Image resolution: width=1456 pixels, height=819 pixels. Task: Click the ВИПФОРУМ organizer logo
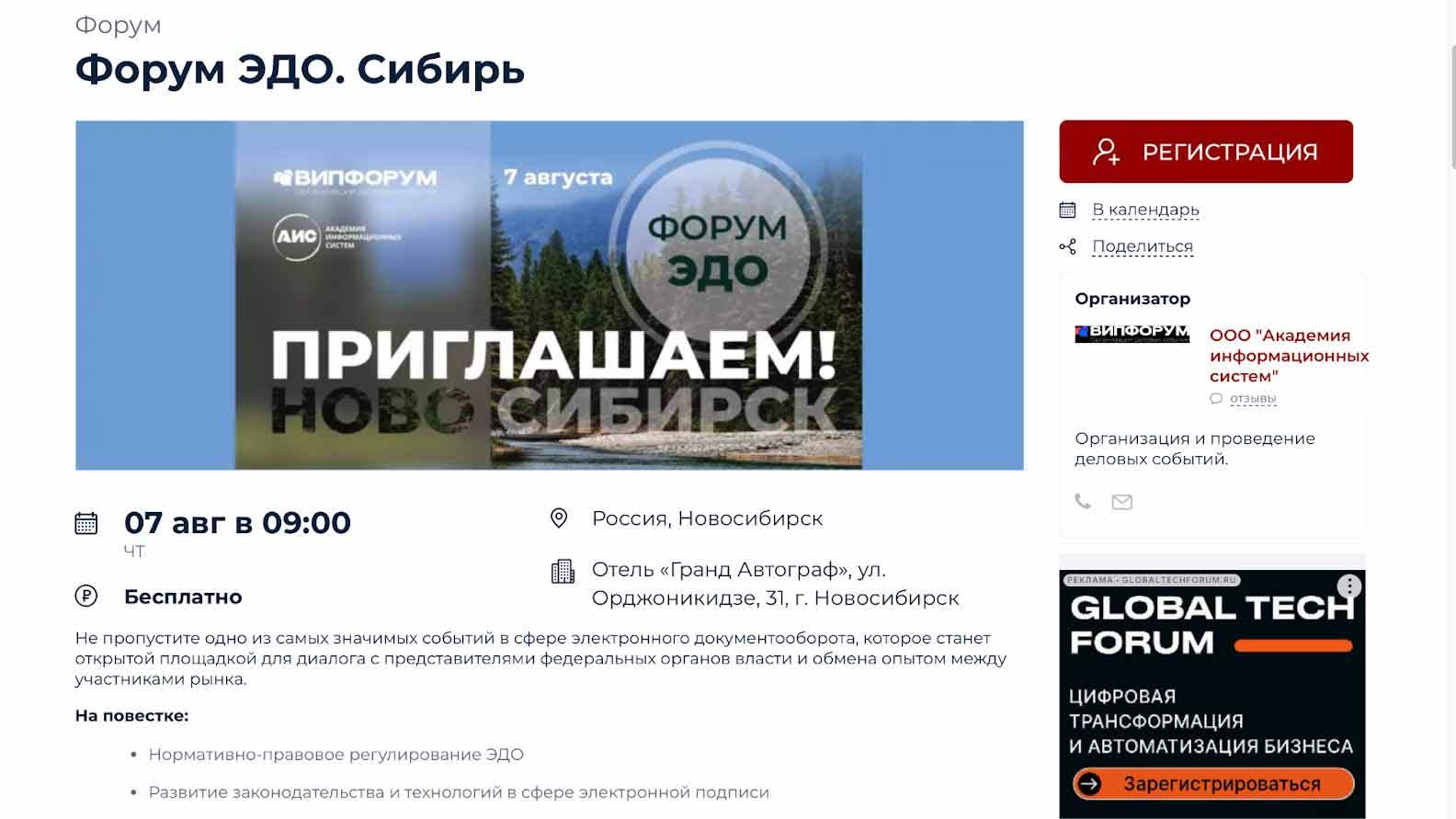pos(1132,334)
